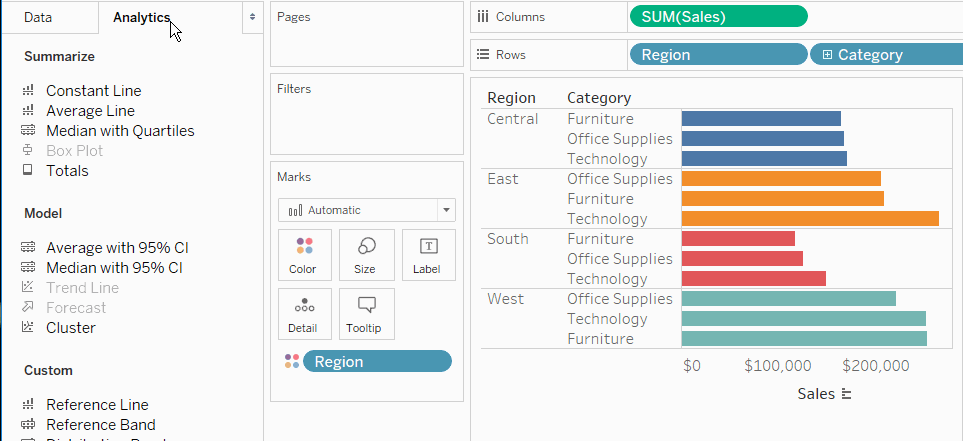The height and width of the screenshot is (441, 963).
Task: Select the Analytics tab
Action: click(x=141, y=17)
